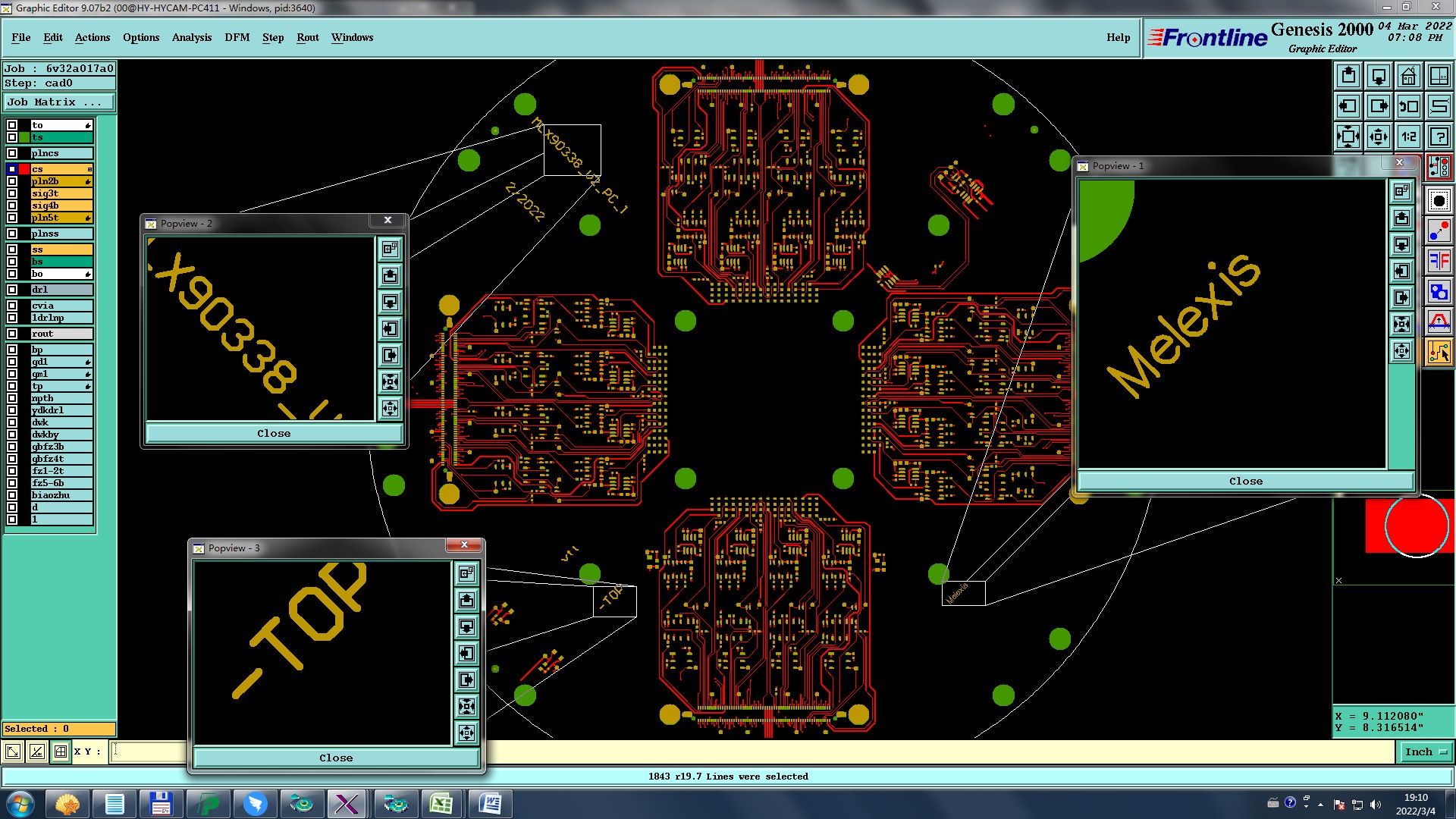Viewport: 1456px width, 819px height.
Task: Click the 1:2 zoom scale icon
Action: click(1408, 136)
